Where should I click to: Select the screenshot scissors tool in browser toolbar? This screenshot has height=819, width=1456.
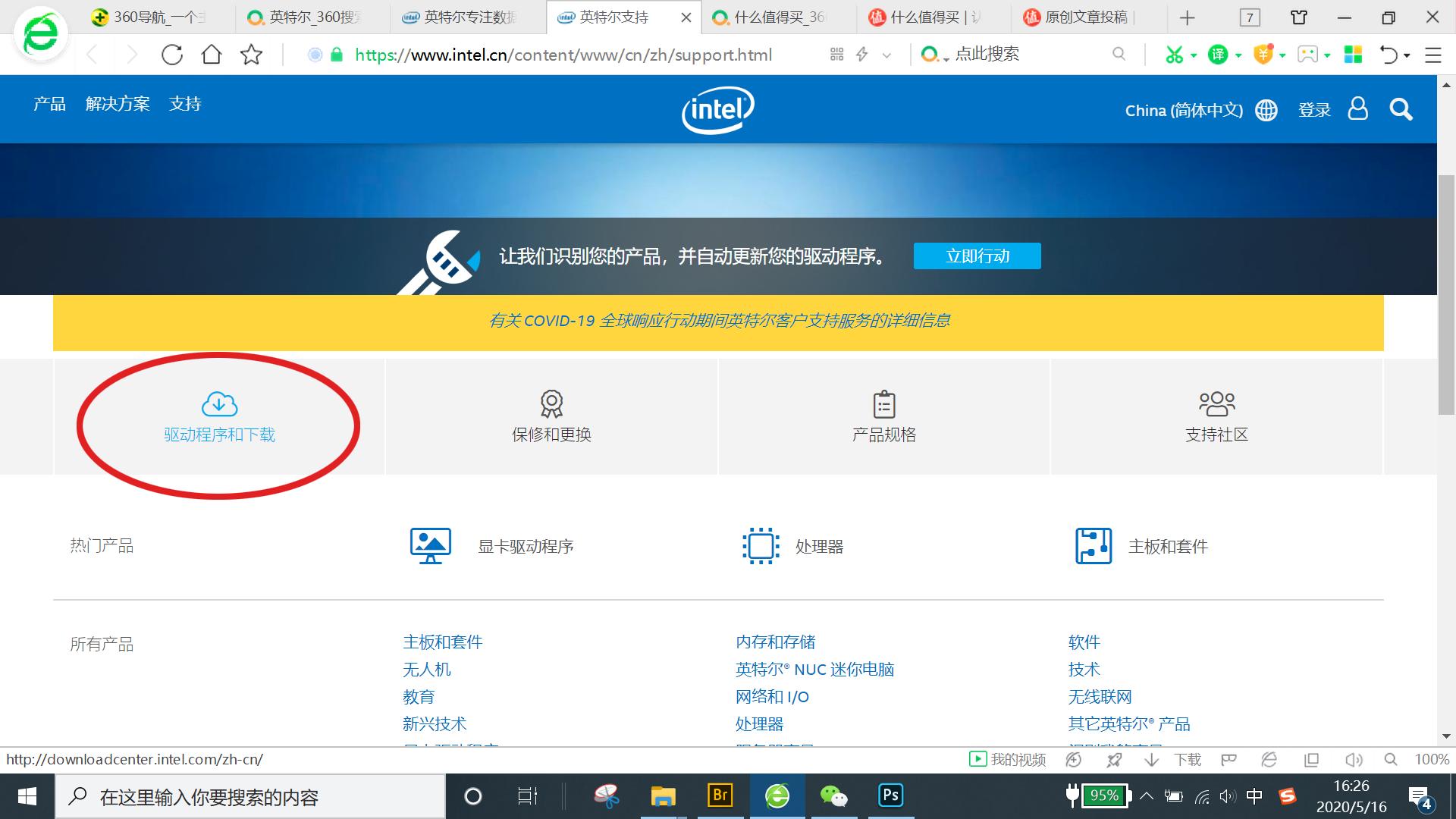(x=1175, y=55)
